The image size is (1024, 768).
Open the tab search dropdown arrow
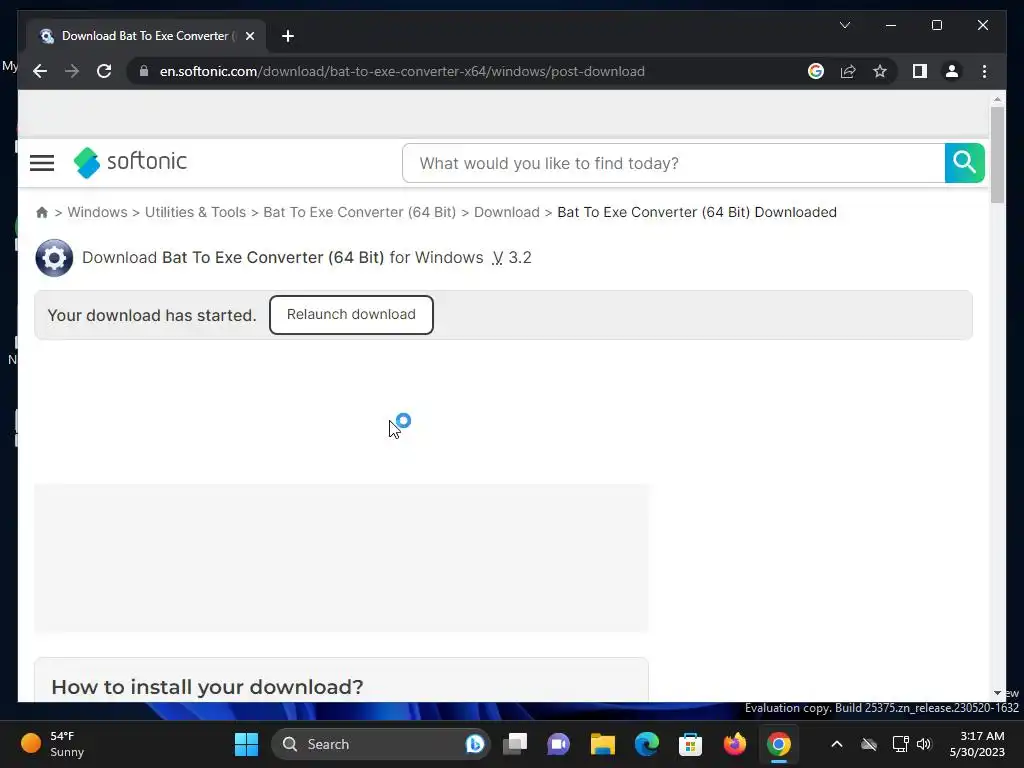(x=844, y=25)
